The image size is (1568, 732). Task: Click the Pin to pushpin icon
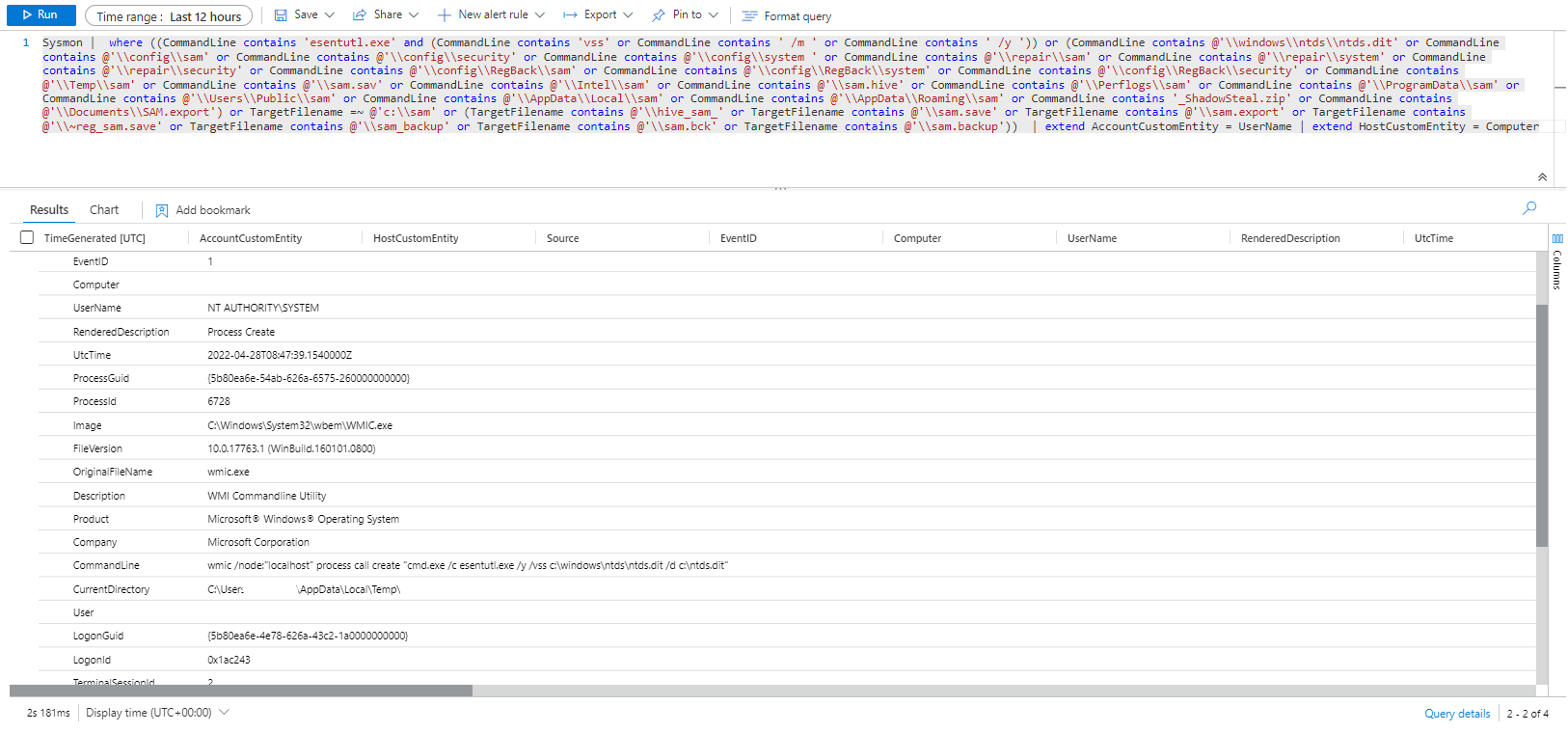(659, 15)
